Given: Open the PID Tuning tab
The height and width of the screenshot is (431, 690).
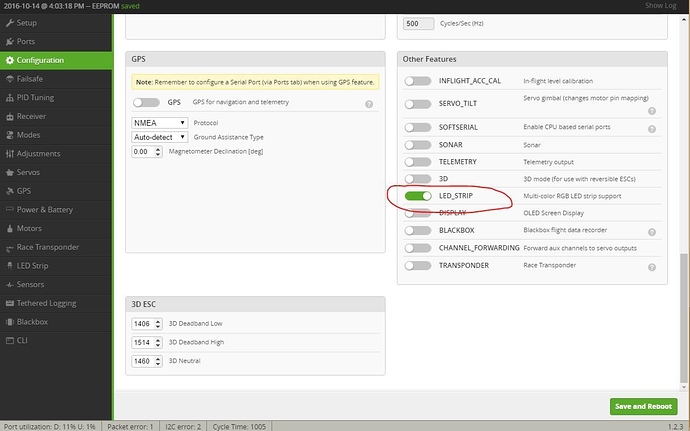Looking at the screenshot, I should (56, 98).
